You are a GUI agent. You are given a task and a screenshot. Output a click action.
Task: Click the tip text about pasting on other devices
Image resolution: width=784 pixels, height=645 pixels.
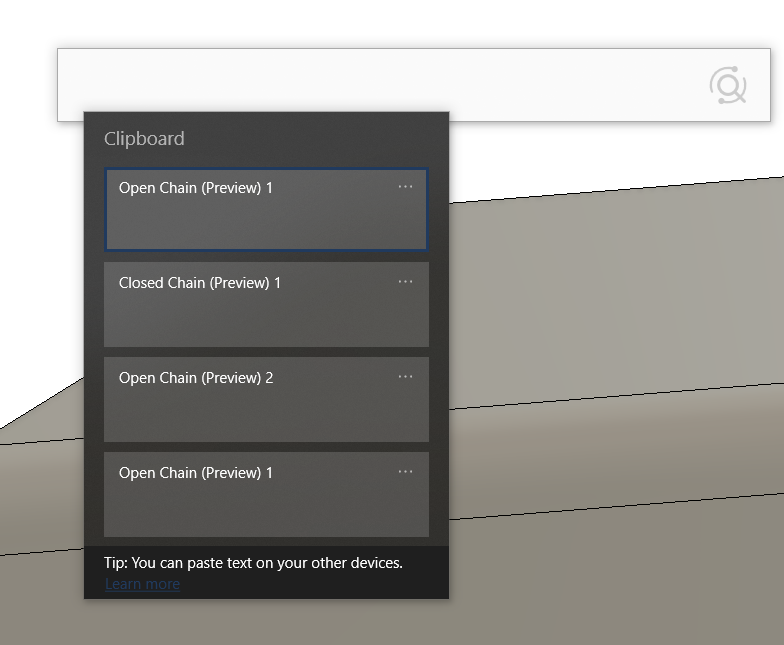[254, 563]
